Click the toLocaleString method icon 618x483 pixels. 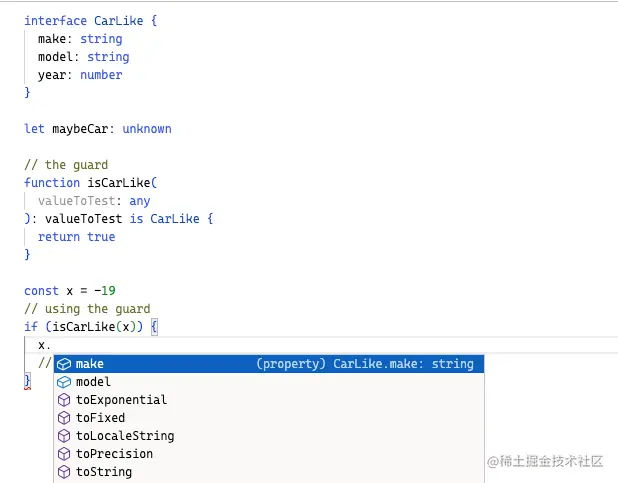[64, 436]
